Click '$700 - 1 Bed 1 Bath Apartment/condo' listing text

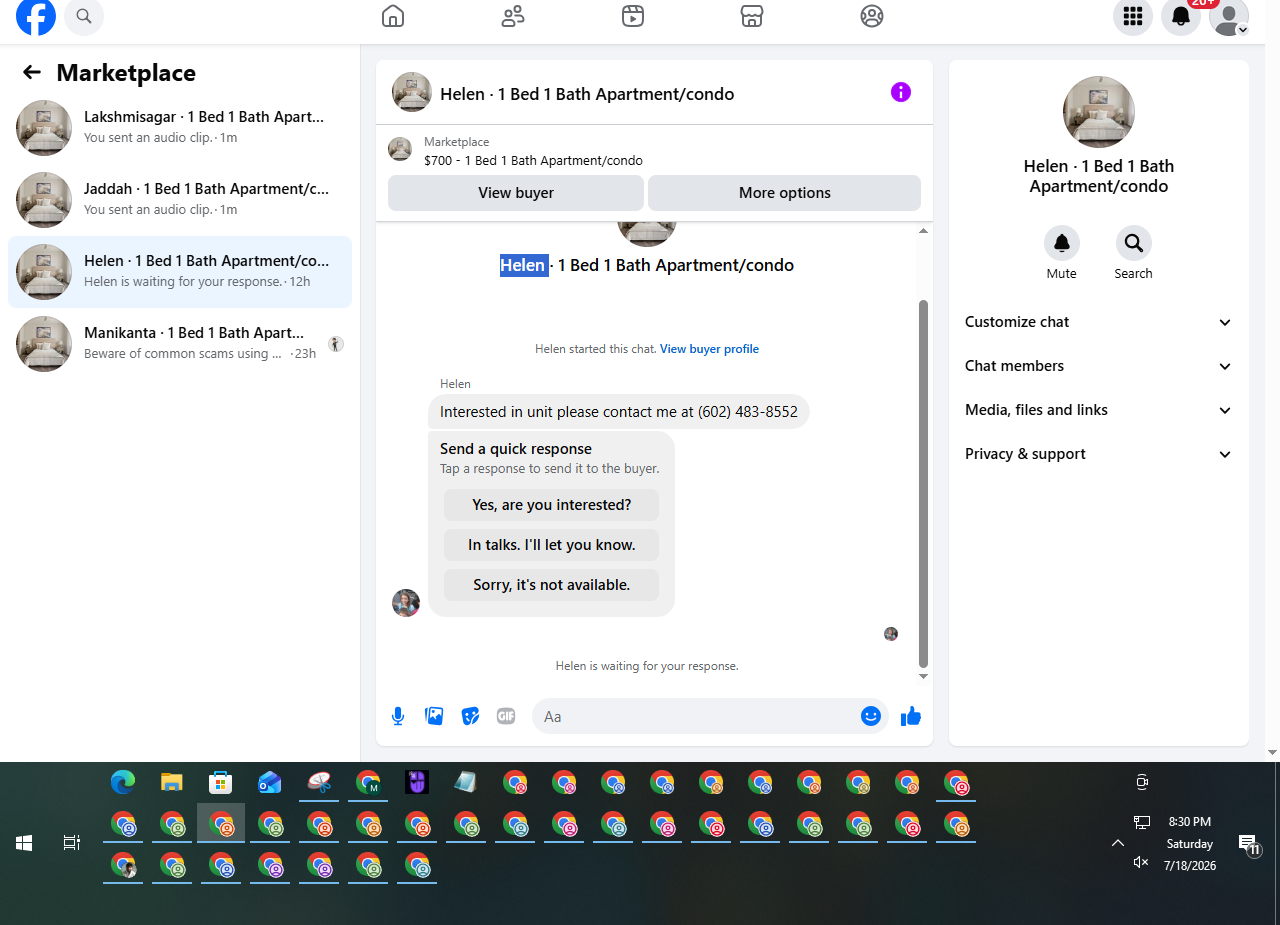pos(533,160)
